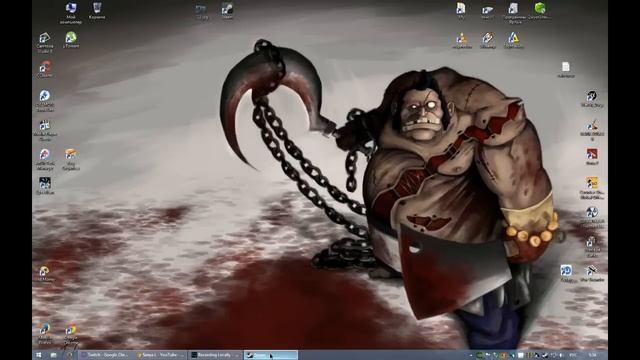Click the keyboard language indicator in tray
Viewport: 640px width, 360px height.
click(x=573, y=355)
